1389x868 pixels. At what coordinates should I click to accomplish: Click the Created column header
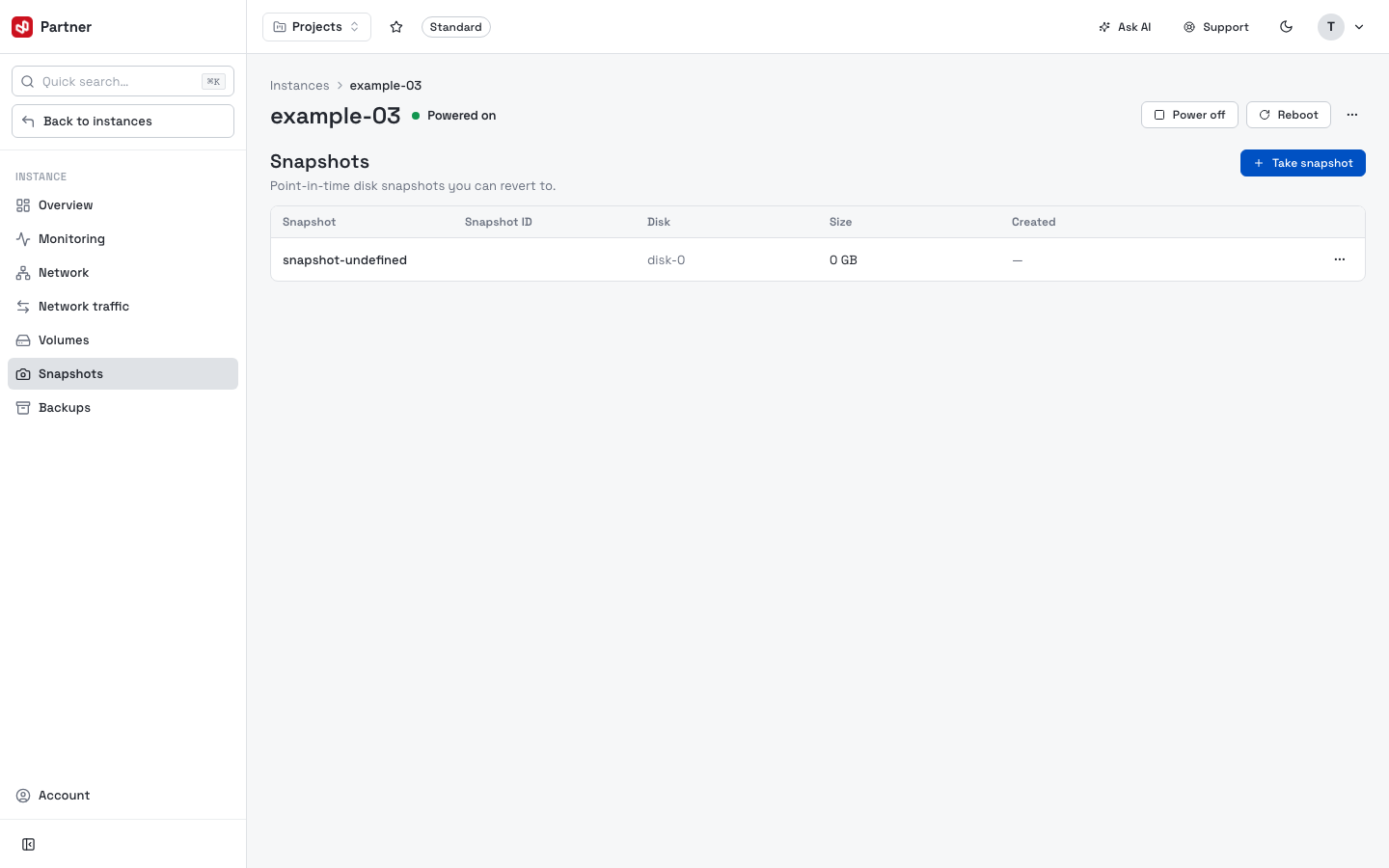point(1034,222)
